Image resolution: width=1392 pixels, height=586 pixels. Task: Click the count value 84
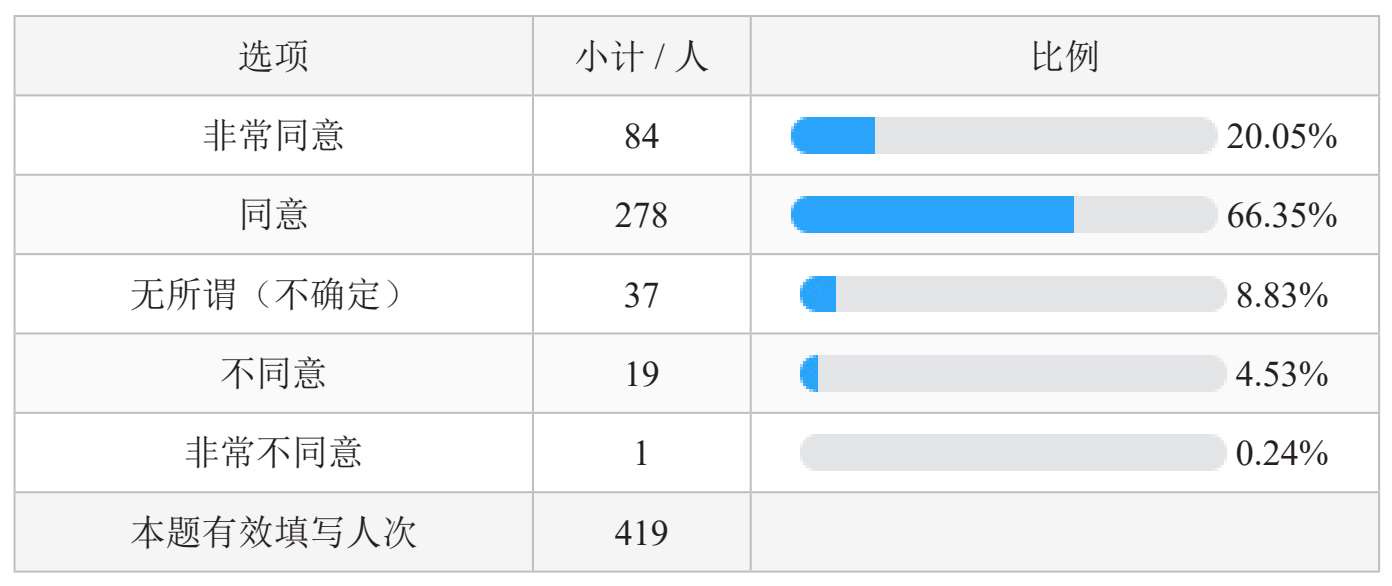(642, 136)
